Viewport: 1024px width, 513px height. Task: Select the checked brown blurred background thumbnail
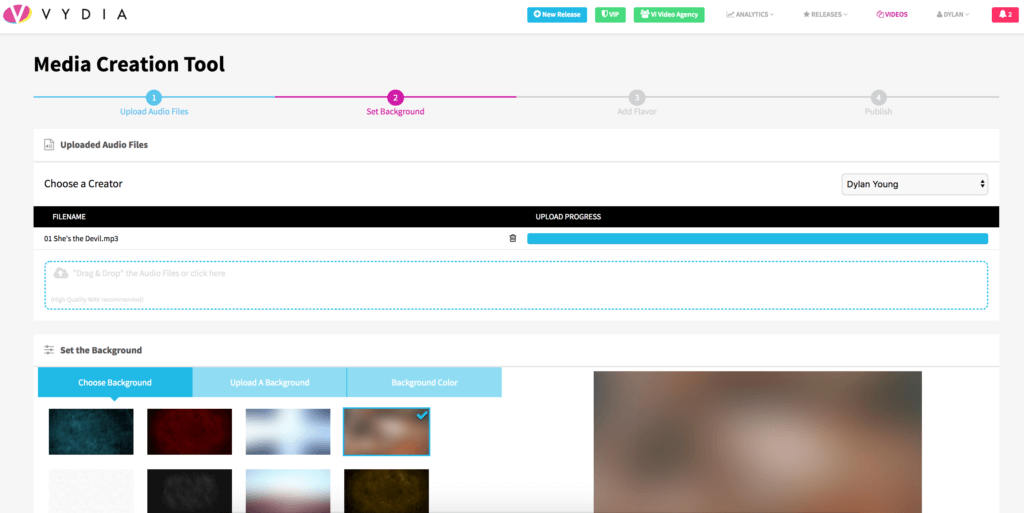387,431
